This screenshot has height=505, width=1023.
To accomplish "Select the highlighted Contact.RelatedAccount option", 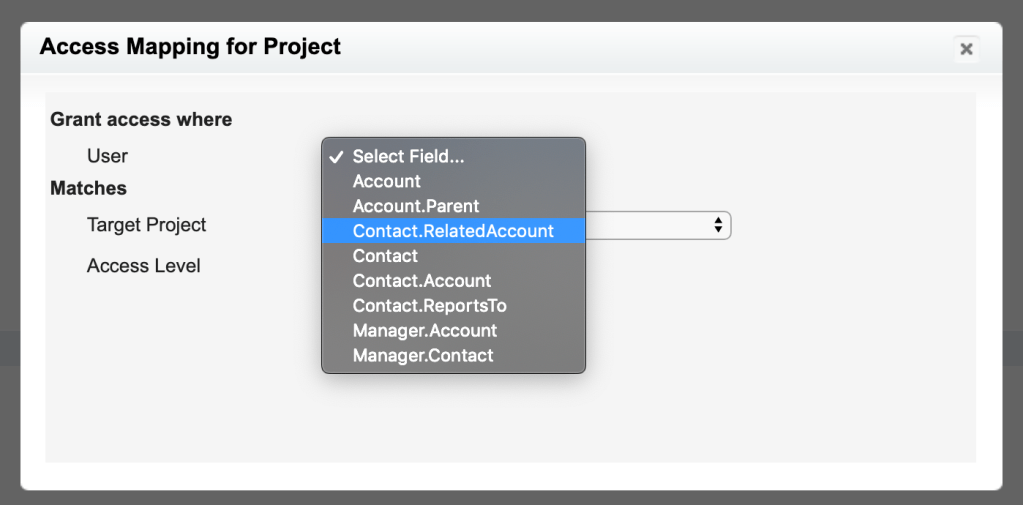I will pos(453,231).
